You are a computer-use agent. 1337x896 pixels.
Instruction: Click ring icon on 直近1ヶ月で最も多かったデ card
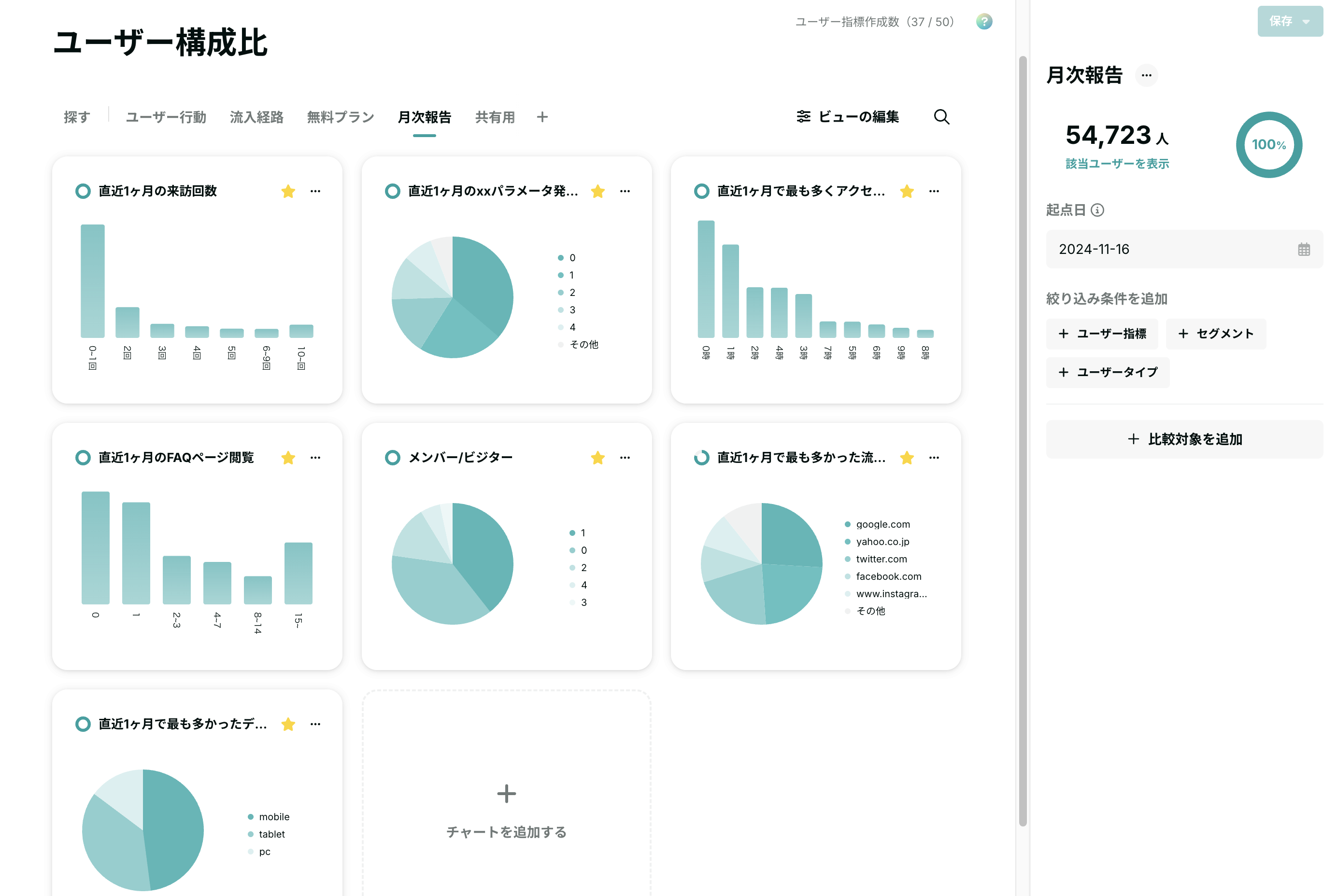(83, 724)
